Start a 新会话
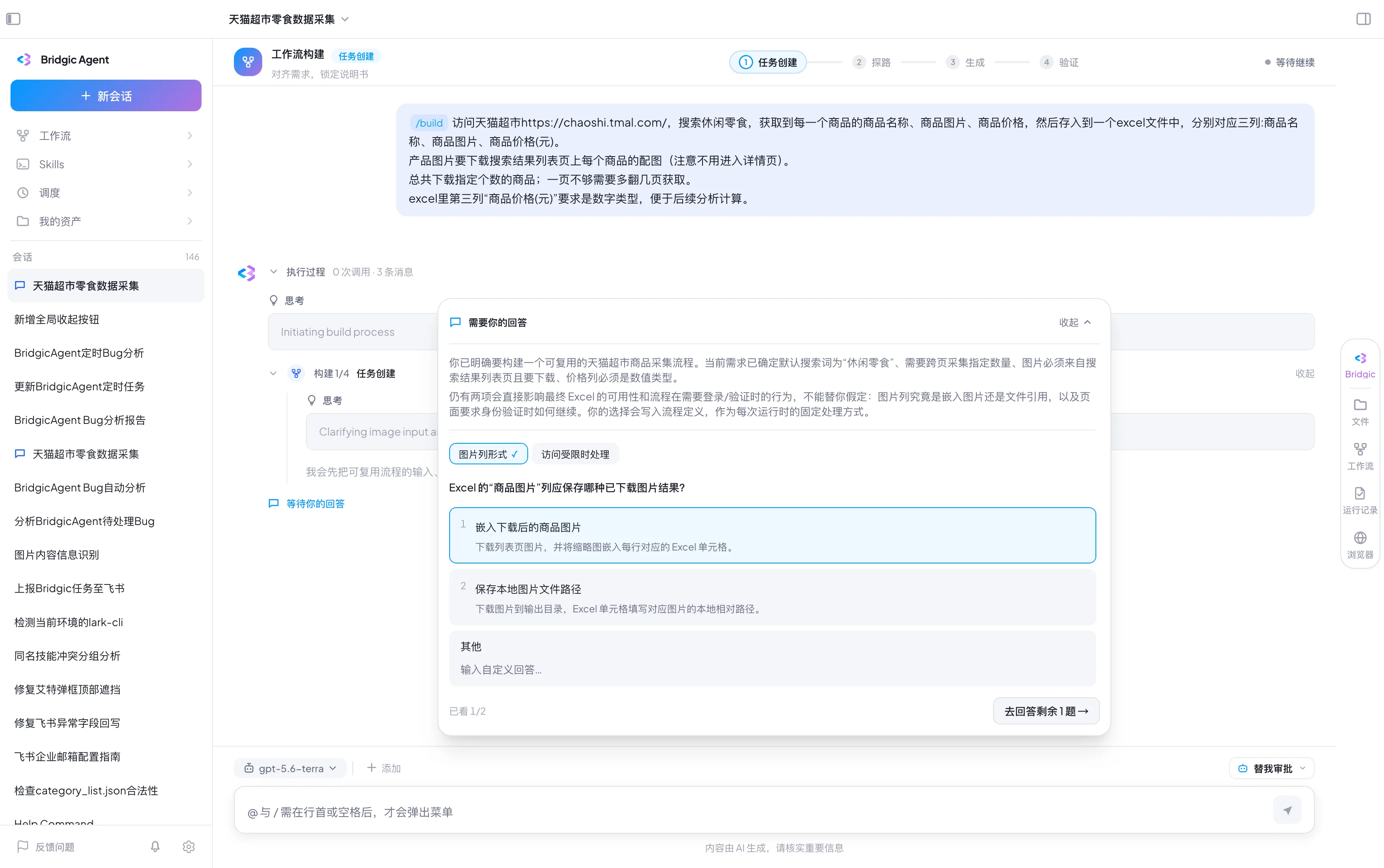 (106, 96)
